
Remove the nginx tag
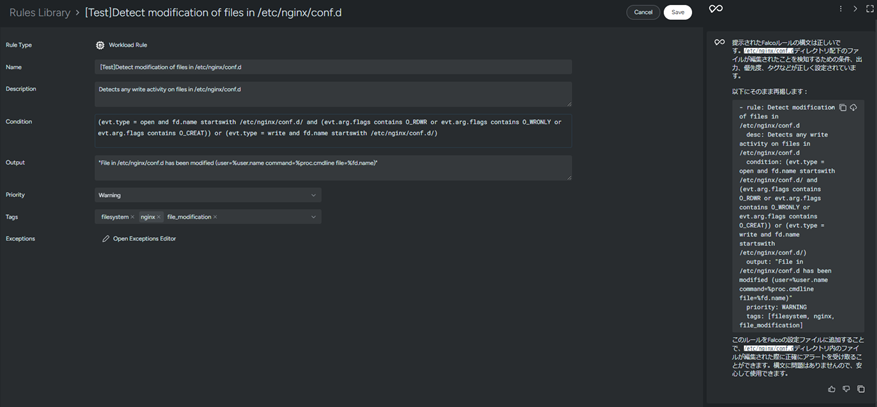pos(158,217)
